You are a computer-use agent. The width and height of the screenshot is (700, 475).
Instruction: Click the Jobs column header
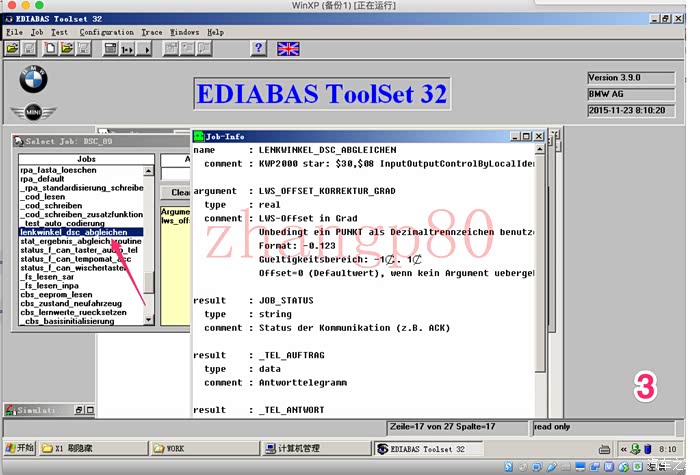(86, 159)
